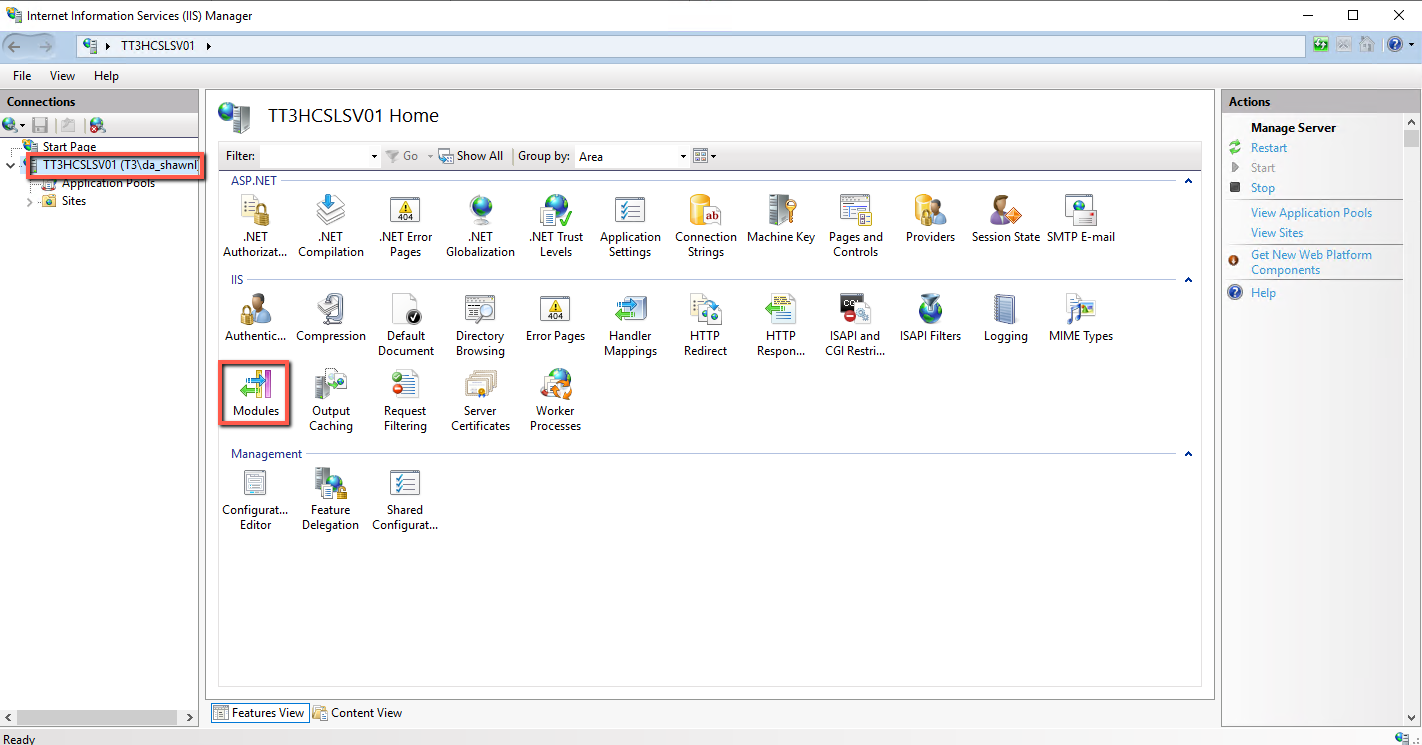Click the Back navigation arrow
This screenshot has width=1422, height=745.
15,46
